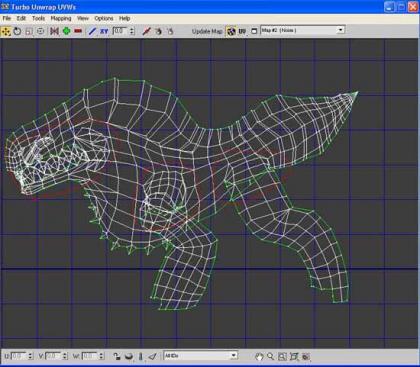Screen dimensions: 420x367
Task: Select the Zoom magnifier tool
Action: click(270, 357)
